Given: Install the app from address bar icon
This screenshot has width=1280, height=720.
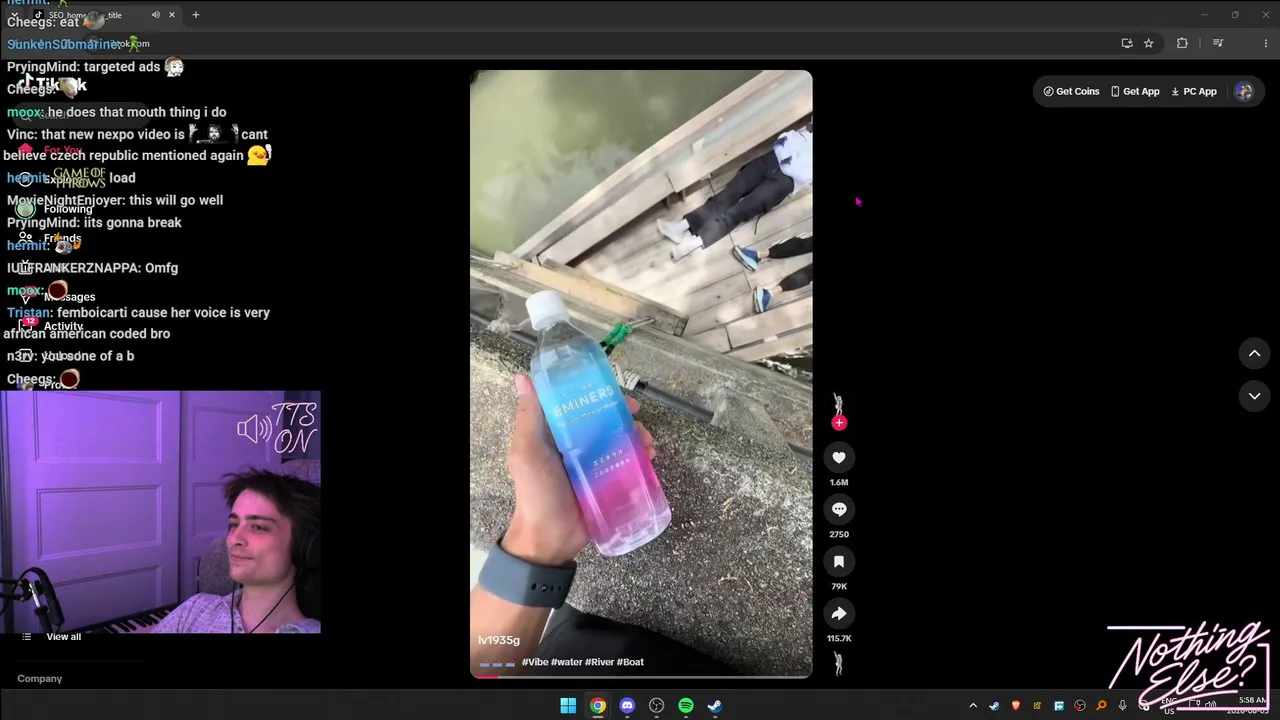Looking at the screenshot, I should (x=1127, y=43).
